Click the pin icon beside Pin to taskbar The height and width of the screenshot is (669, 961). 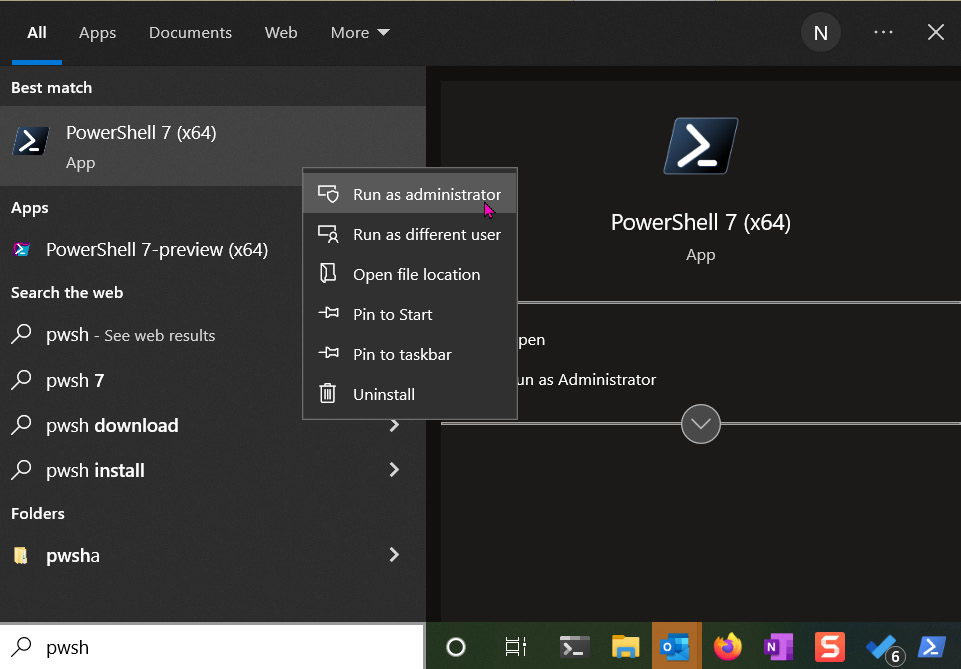329,353
